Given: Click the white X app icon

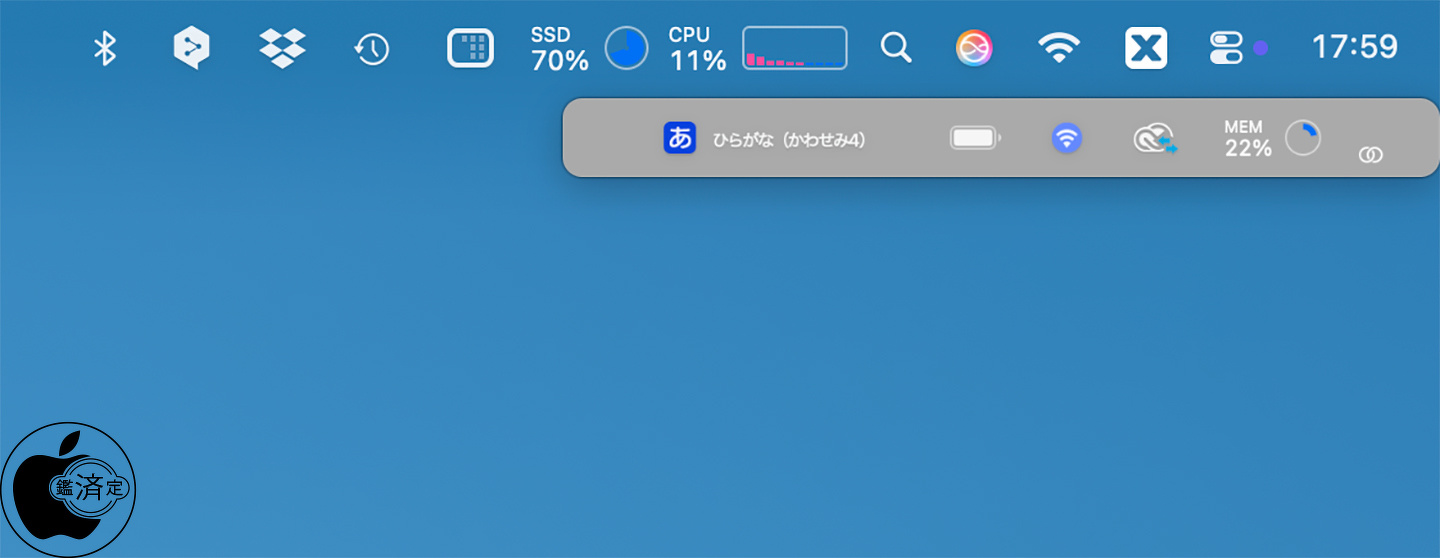Looking at the screenshot, I should coord(1146,48).
